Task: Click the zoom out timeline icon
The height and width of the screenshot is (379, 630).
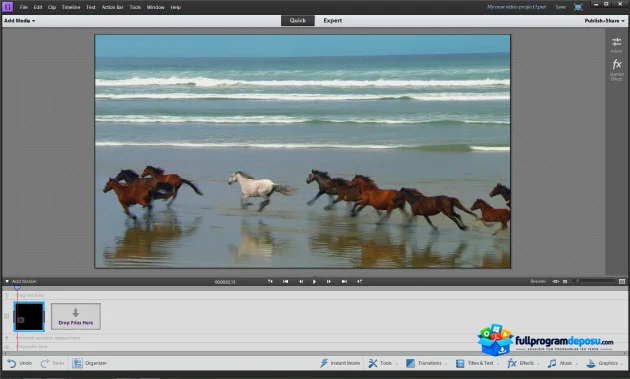Action: 565,281
